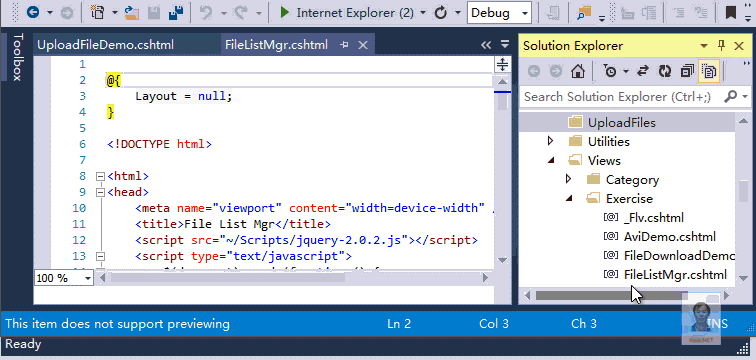
Task: Click the Redo arrow icon
Action: pyautogui.click(x=241, y=13)
